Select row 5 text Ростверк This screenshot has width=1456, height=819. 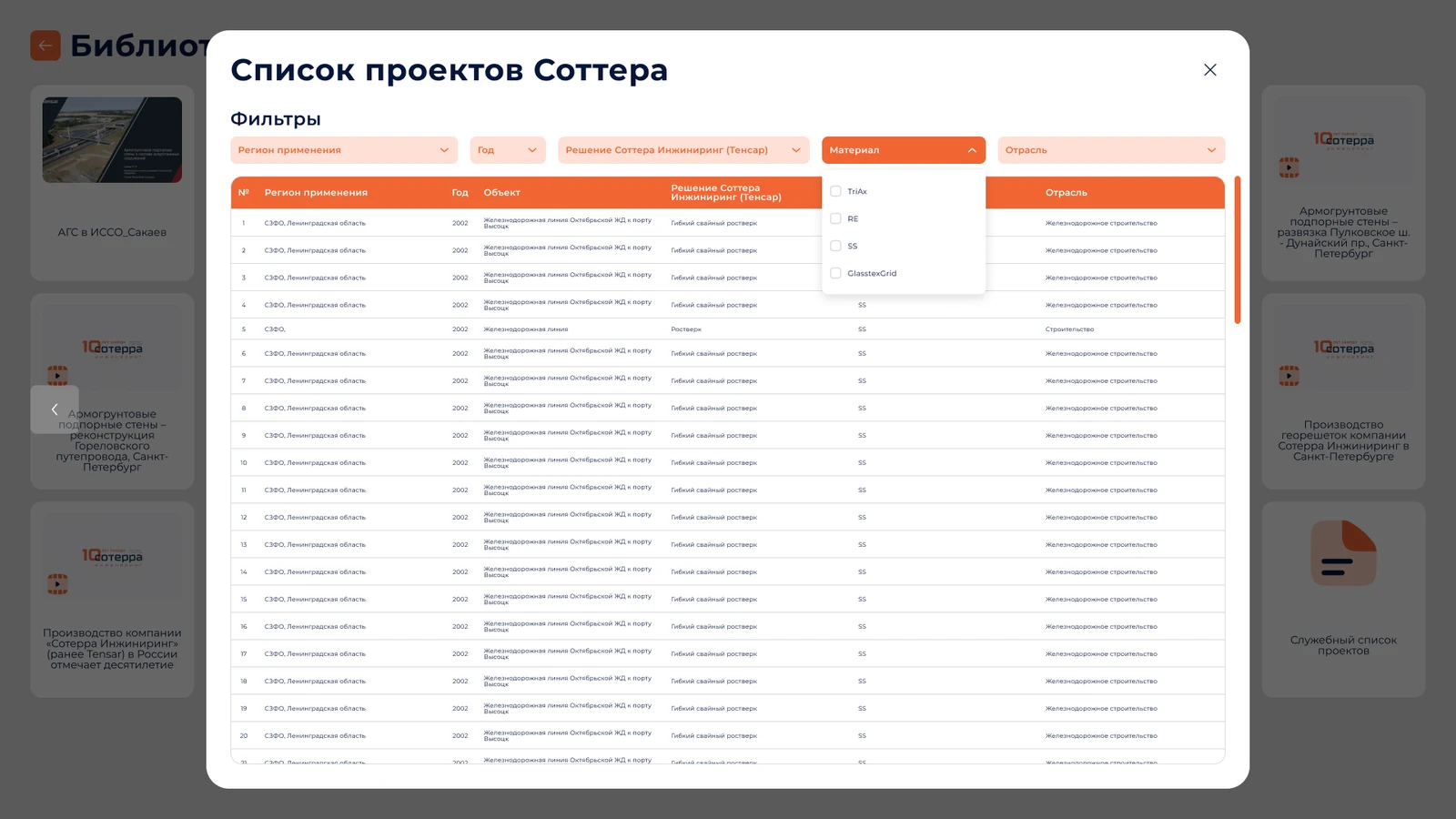686,329
